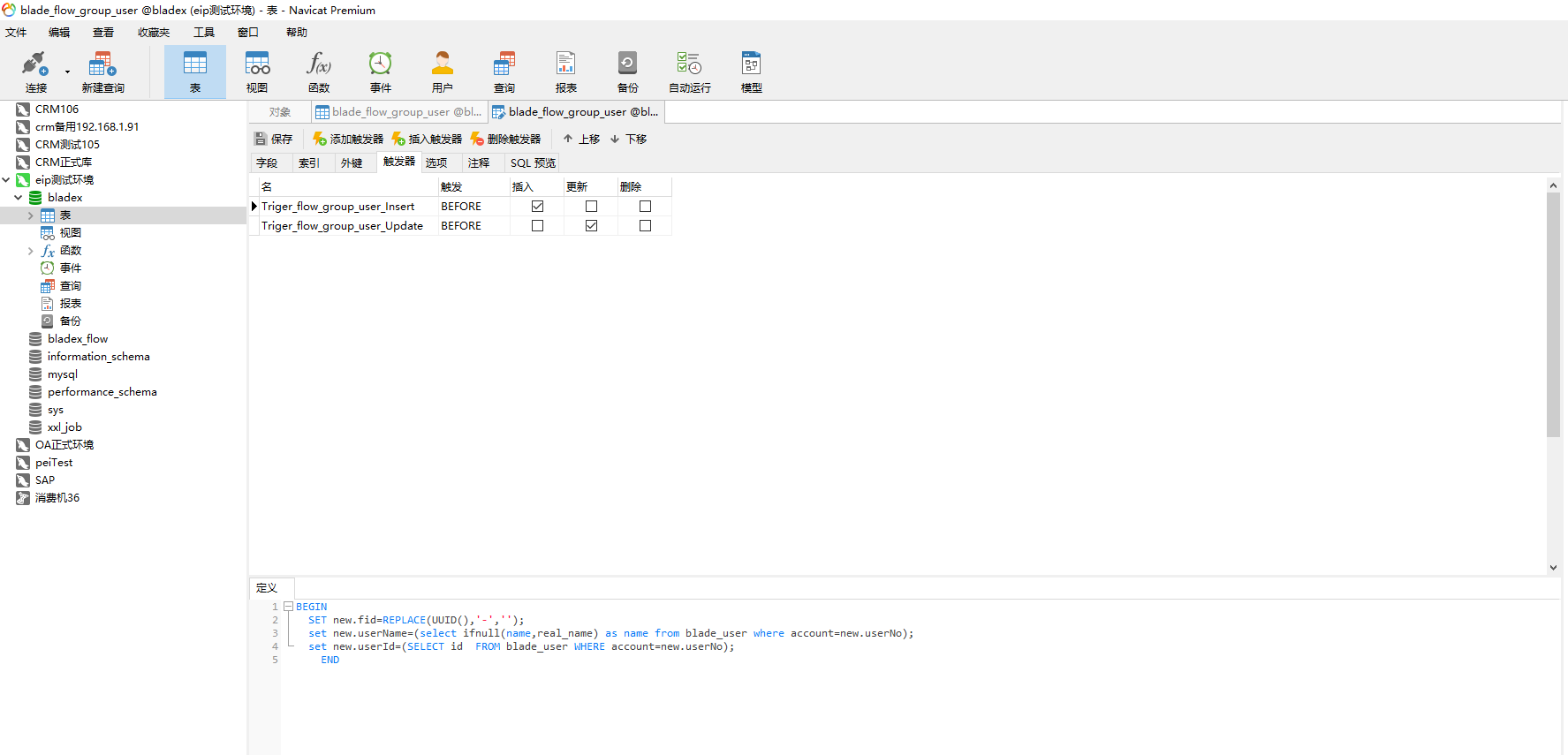This screenshot has width=1568, height=755.
Task: Click the Save button with disk icon
Action: click(x=273, y=139)
